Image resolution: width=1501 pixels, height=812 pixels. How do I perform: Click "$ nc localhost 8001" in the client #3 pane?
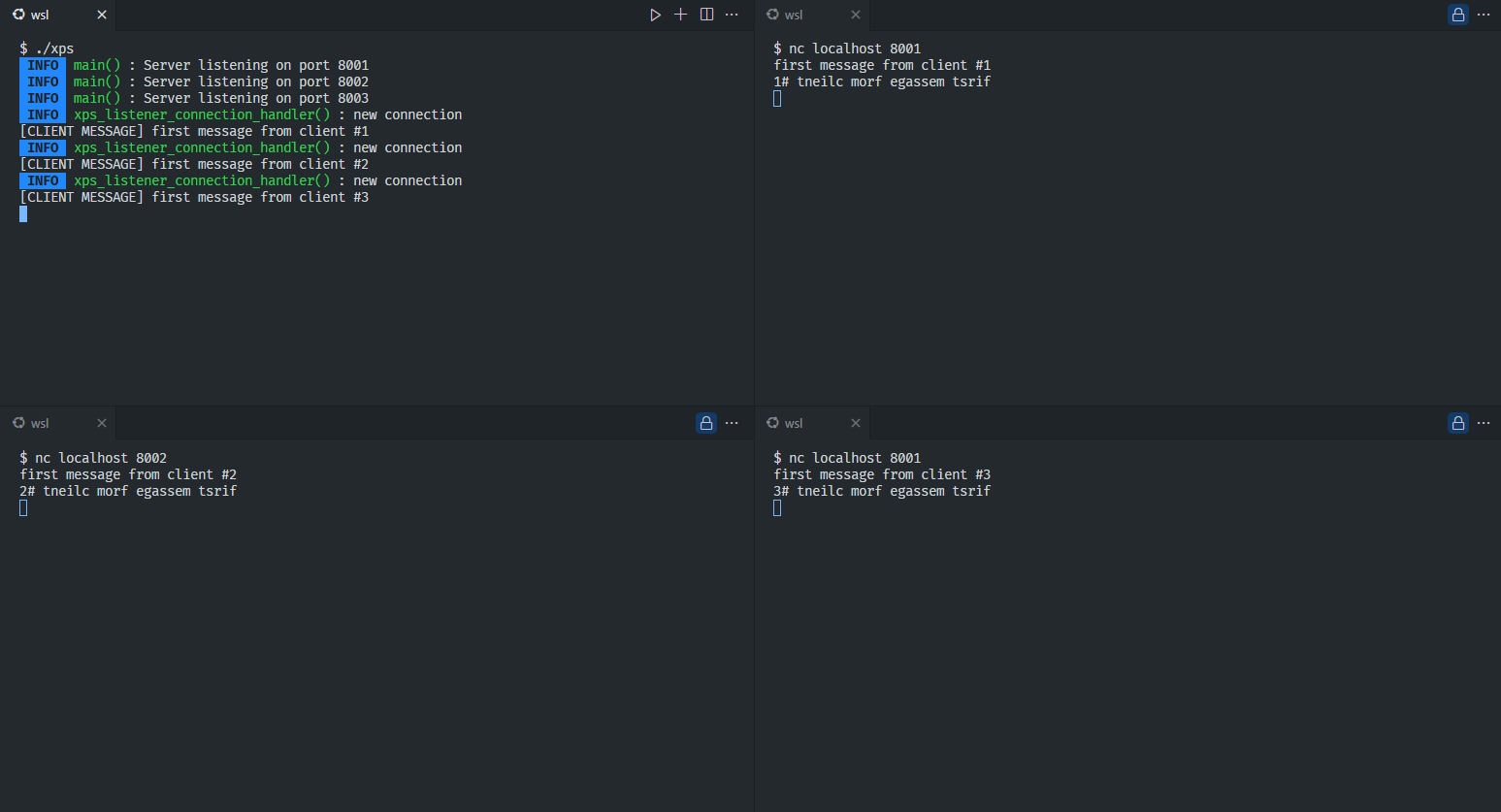point(847,458)
